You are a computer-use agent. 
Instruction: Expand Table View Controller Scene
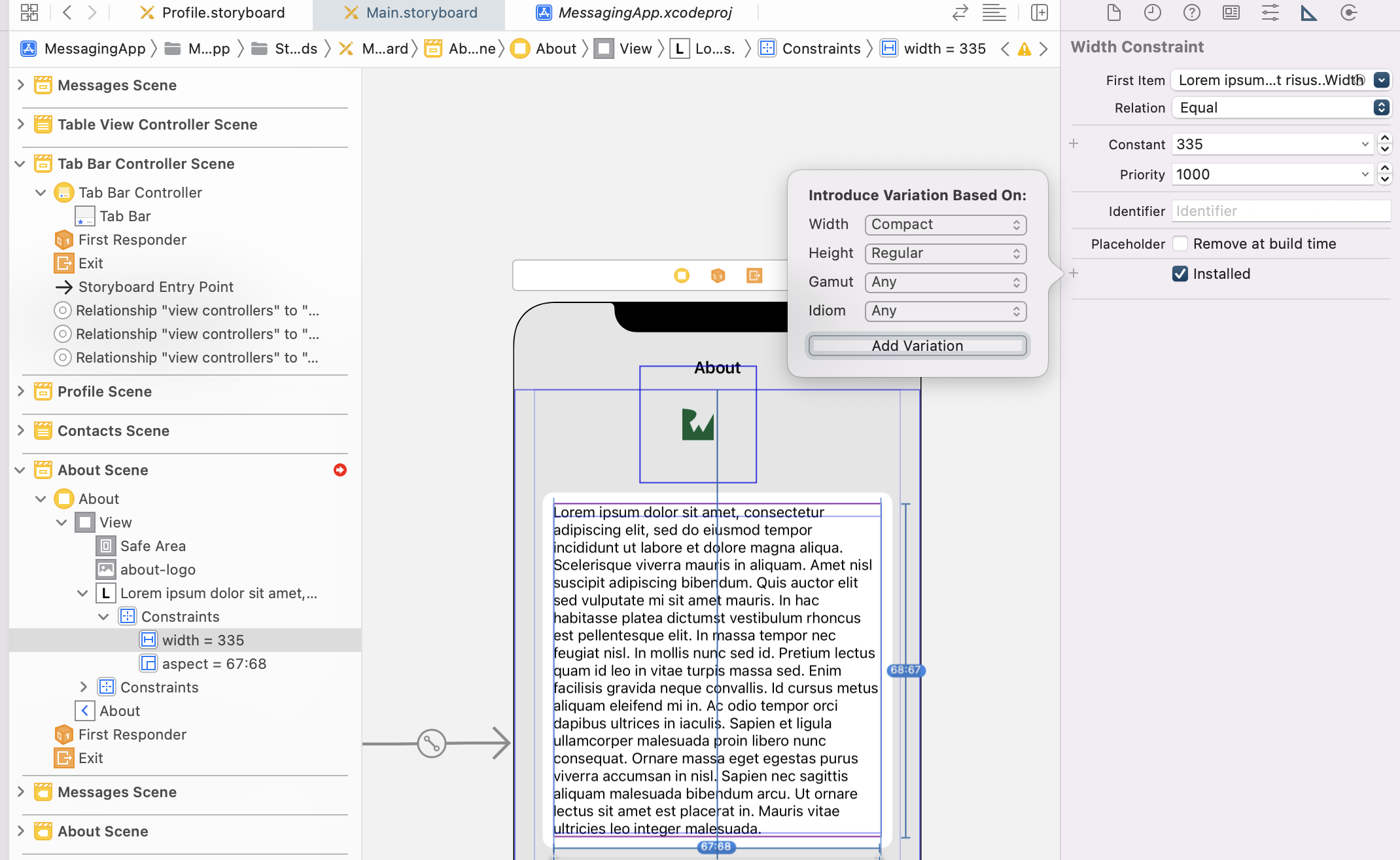pyautogui.click(x=20, y=124)
